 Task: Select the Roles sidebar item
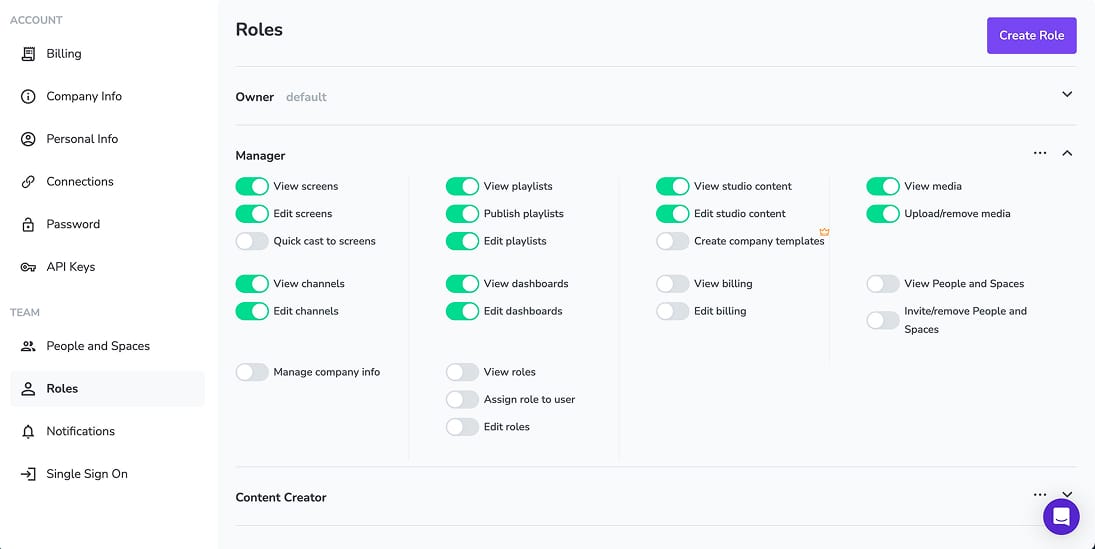pyautogui.click(x=108, y=389)
